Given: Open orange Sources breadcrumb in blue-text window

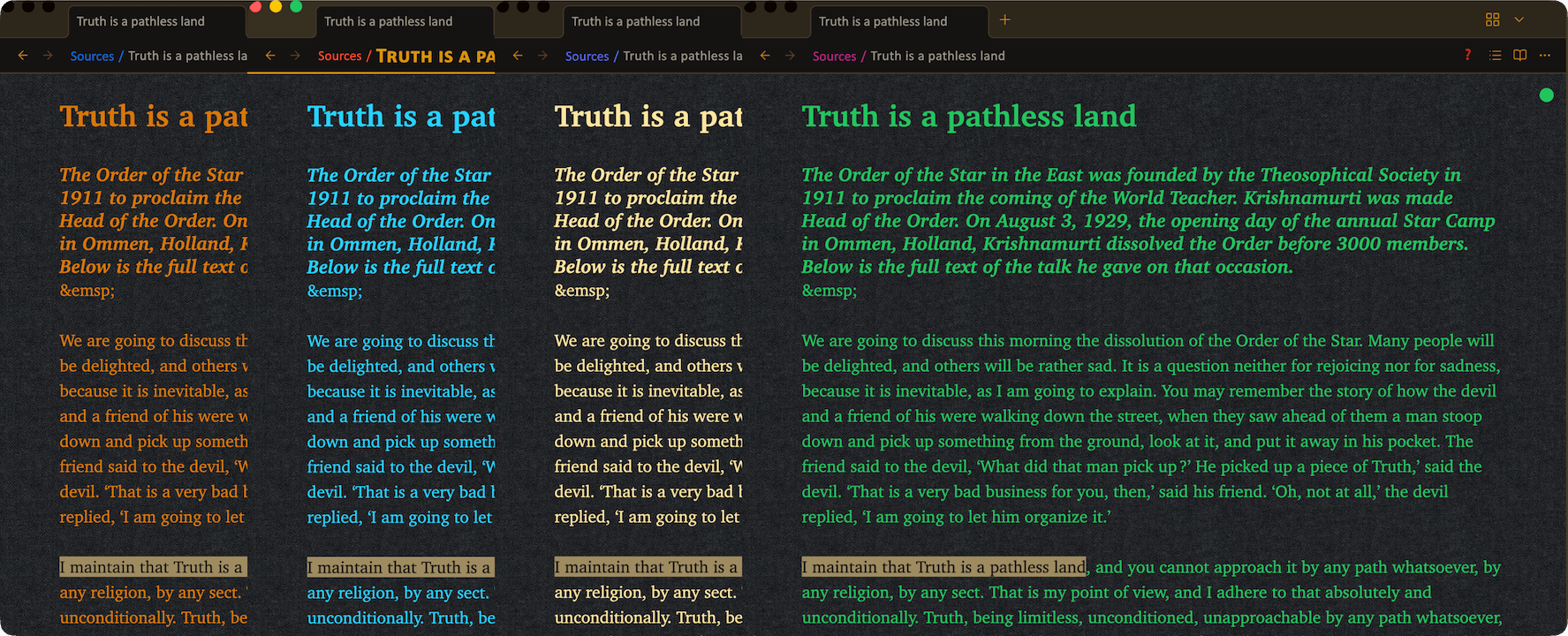Looking at the screenshot, I should coord(339,56).
